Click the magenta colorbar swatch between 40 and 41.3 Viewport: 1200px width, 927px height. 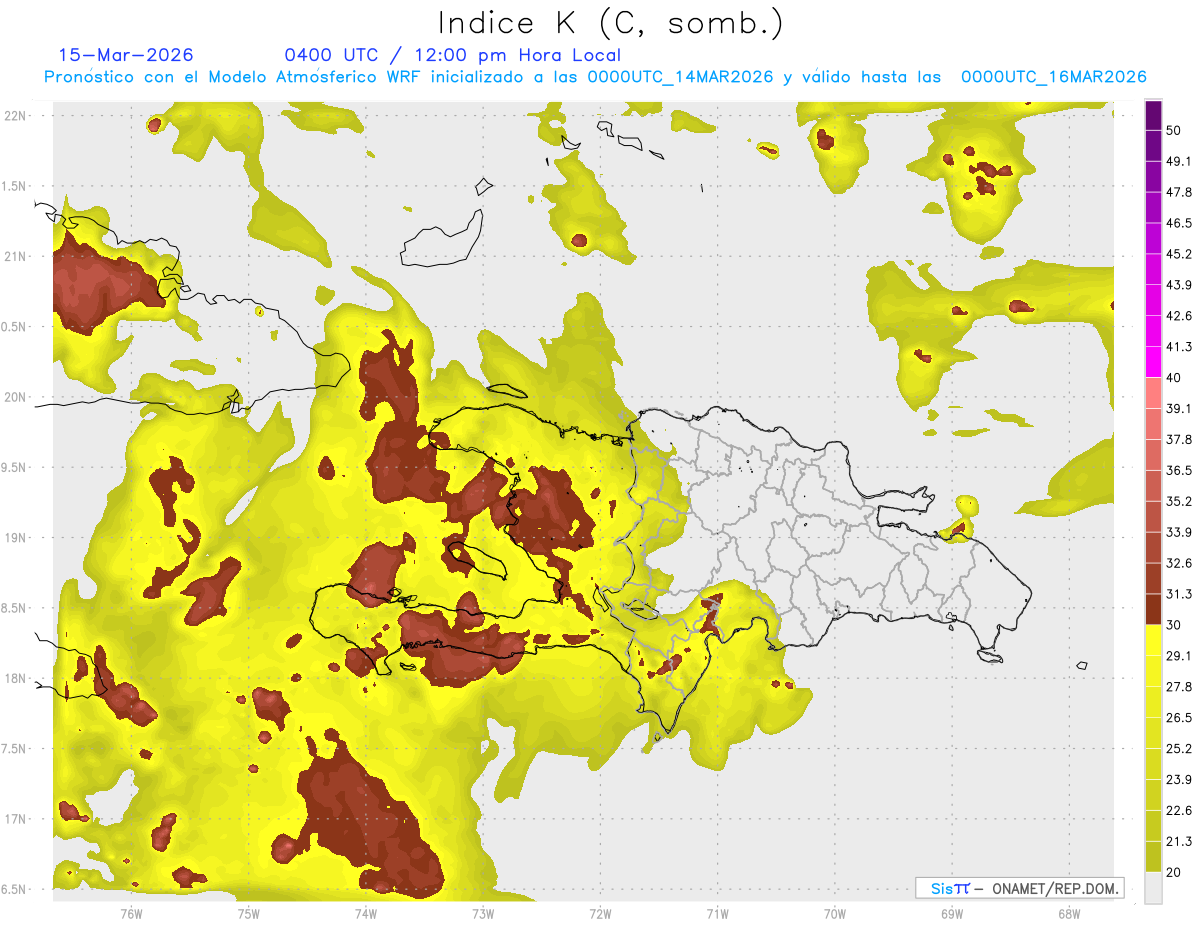pyautogui.click(x=1153, y=362)
